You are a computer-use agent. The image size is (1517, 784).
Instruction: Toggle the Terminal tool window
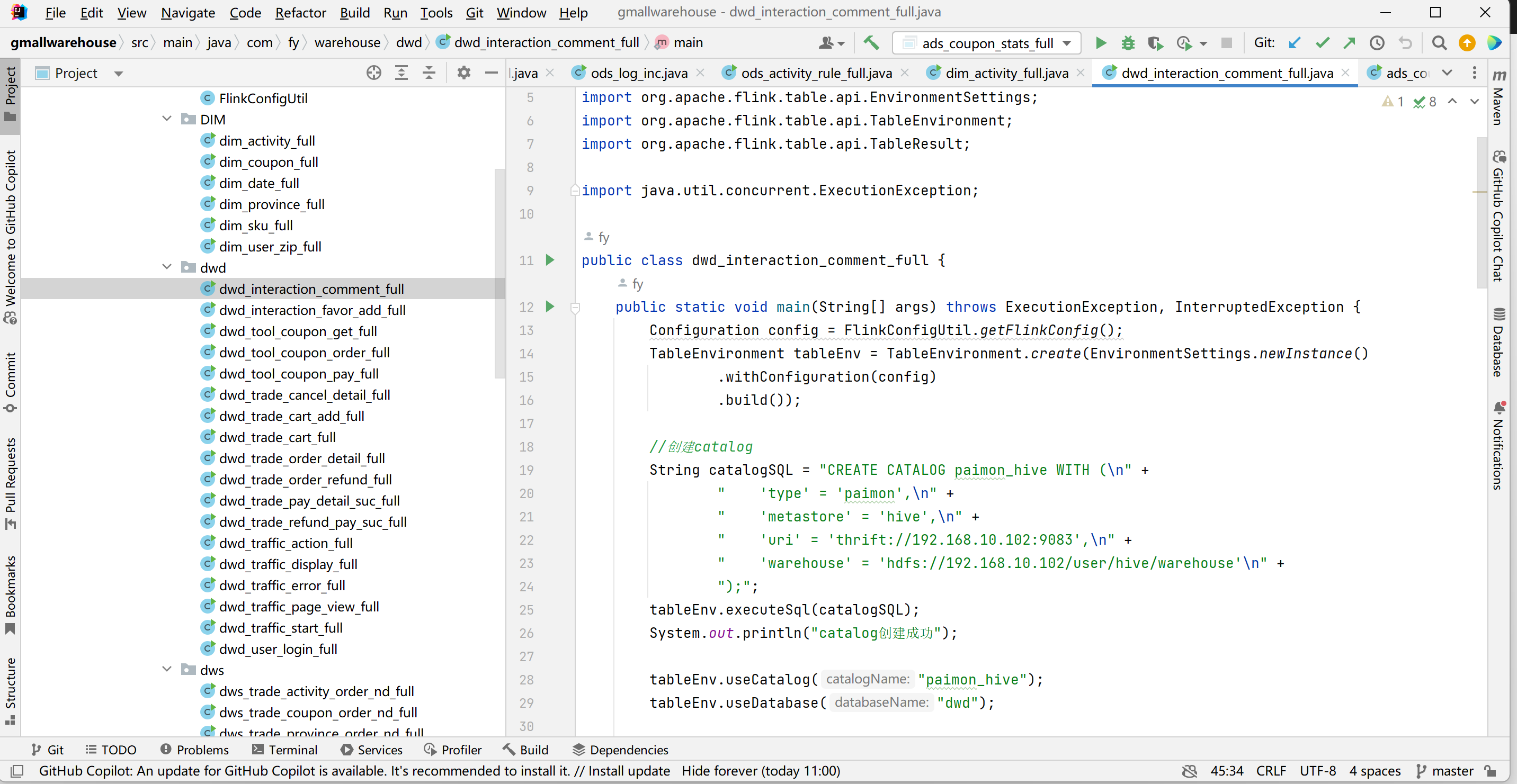click(285, 750)
